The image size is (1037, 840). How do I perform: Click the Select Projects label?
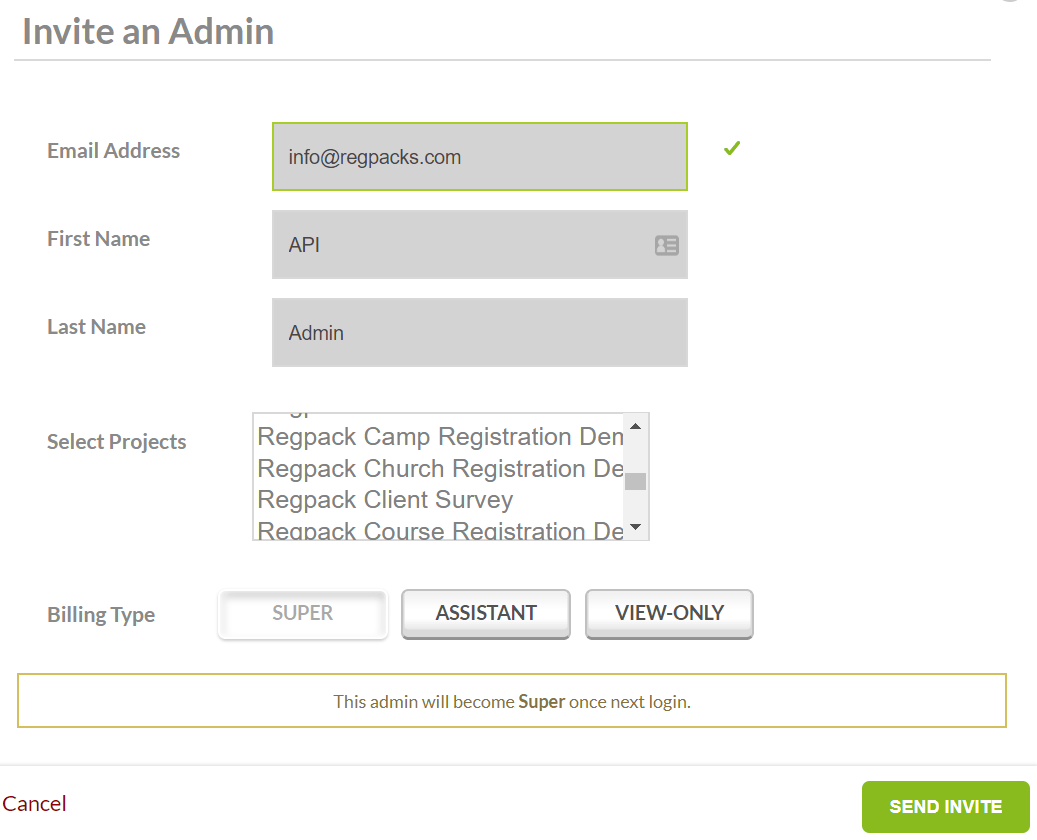pos(117,442)
